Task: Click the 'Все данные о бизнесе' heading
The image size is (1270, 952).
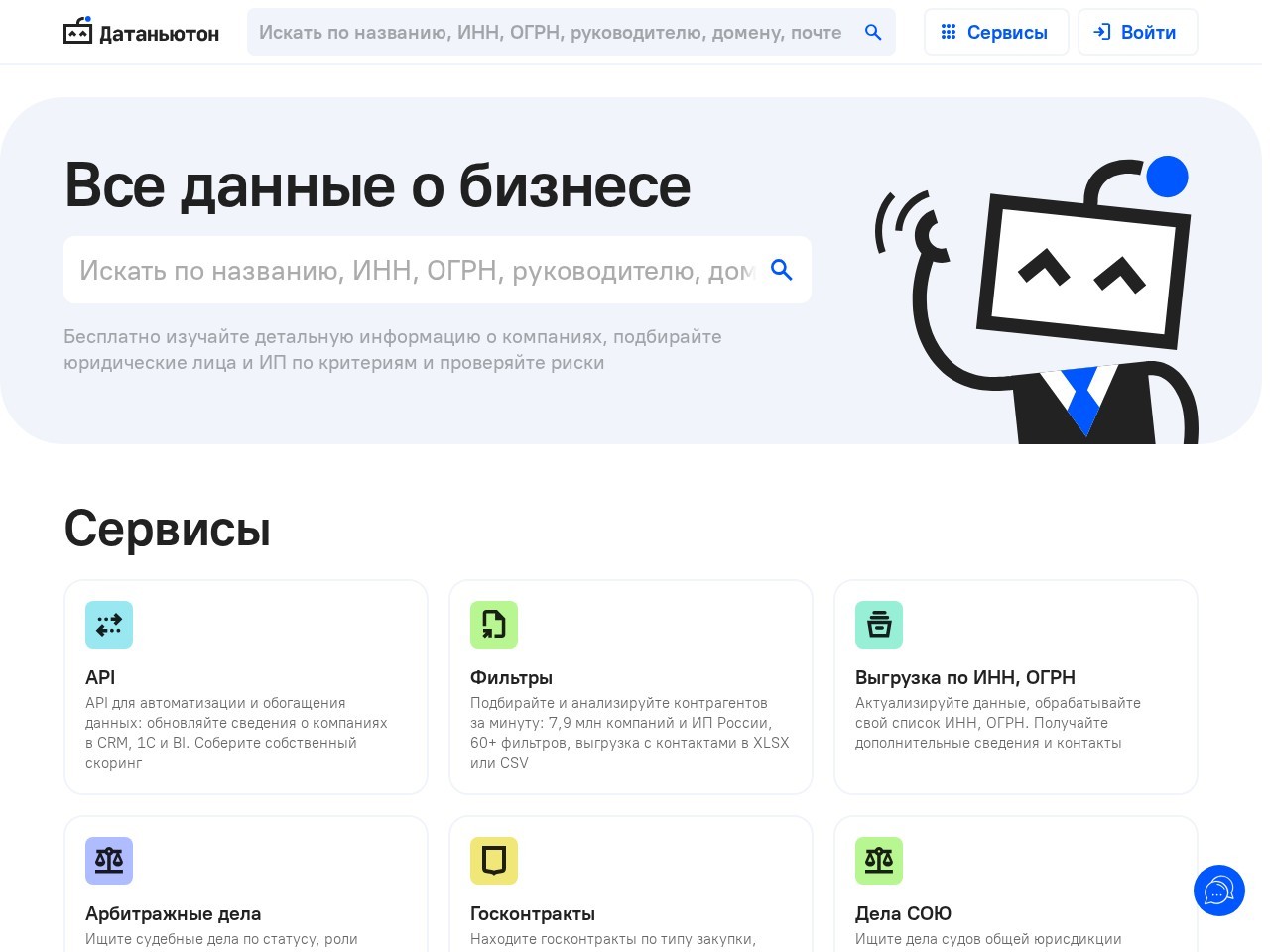Action: pos(378,185)
